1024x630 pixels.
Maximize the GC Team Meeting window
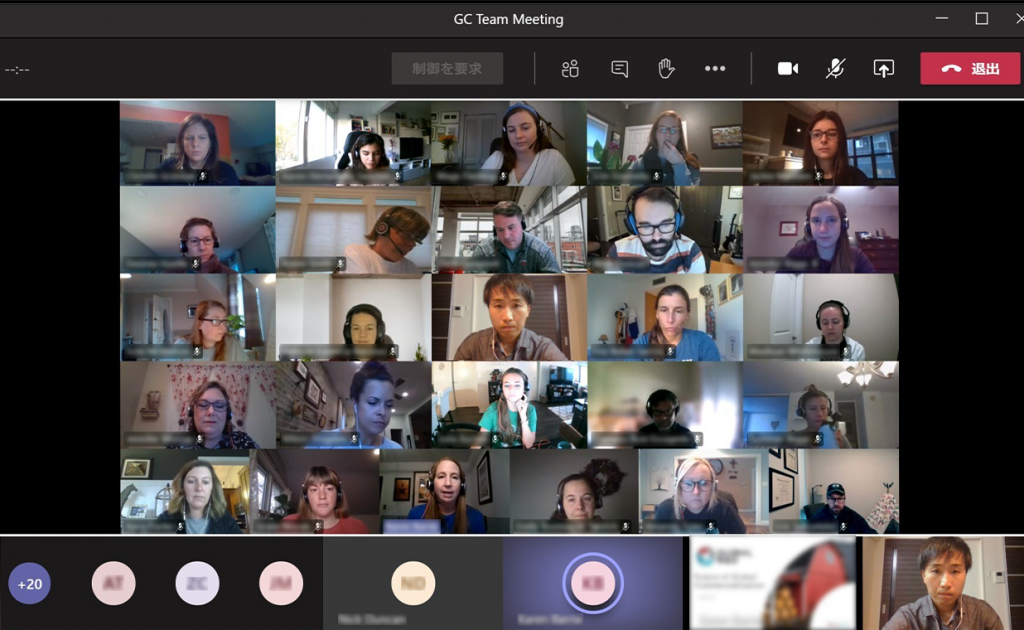(x=981, y=18)
